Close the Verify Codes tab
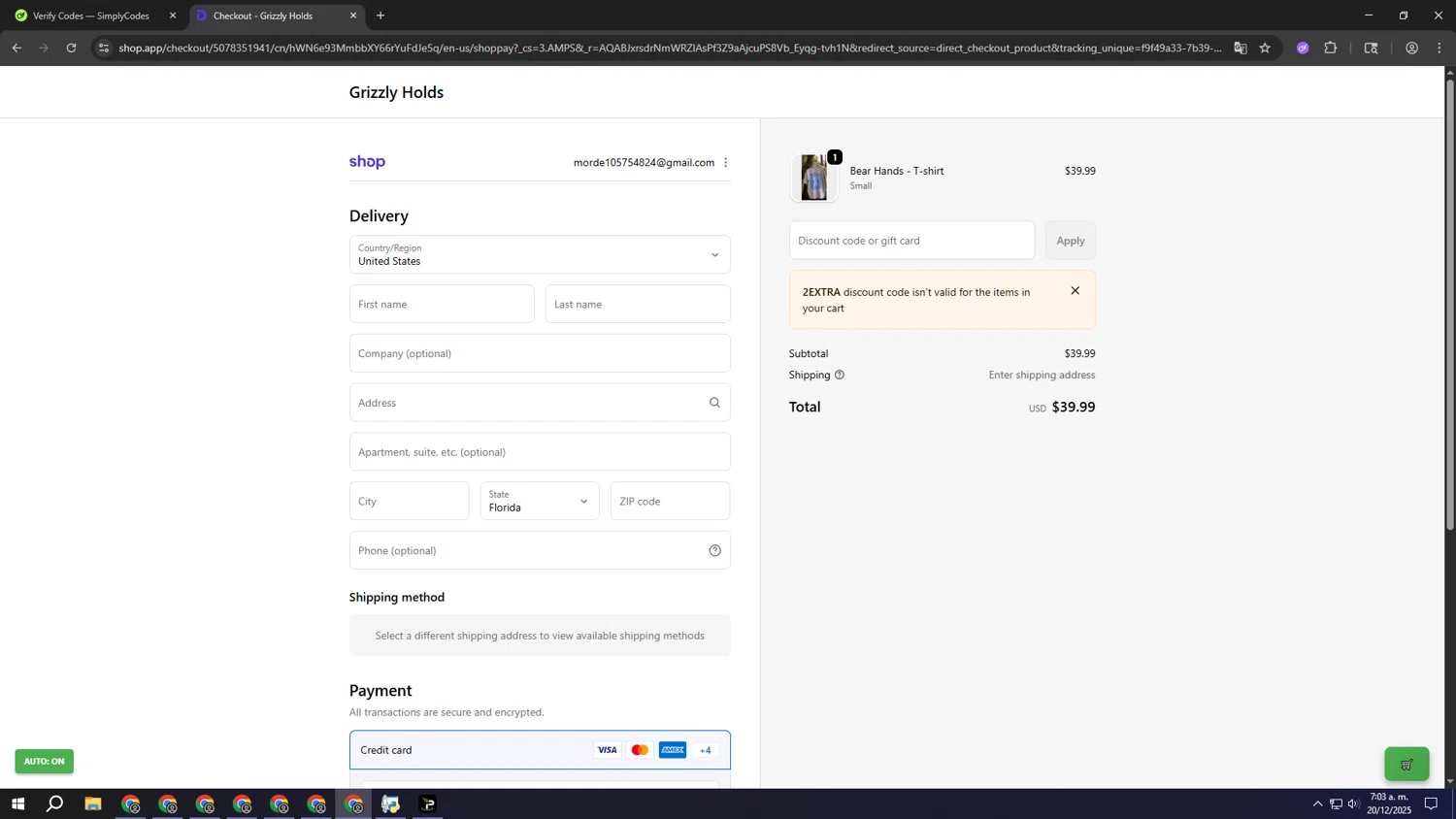Viewport: 1456px width, 819px height. click(x=173, y=16)
